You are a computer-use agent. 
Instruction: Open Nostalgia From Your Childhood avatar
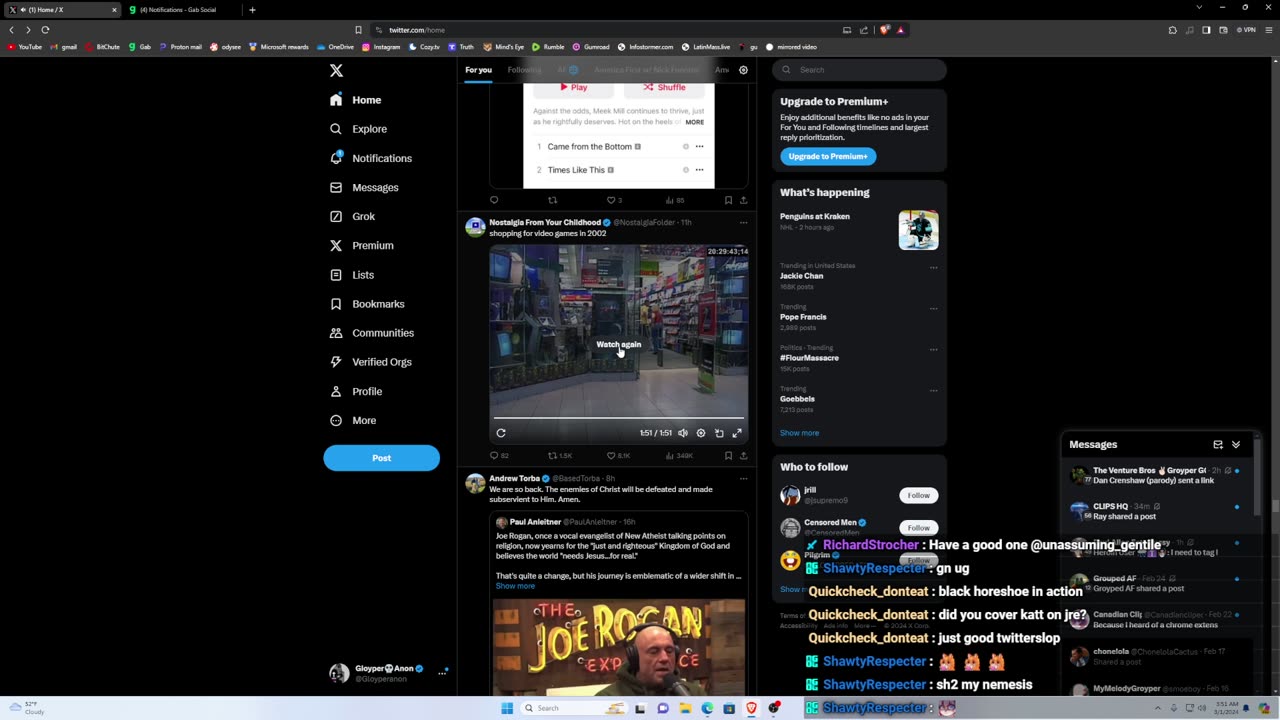475,227
